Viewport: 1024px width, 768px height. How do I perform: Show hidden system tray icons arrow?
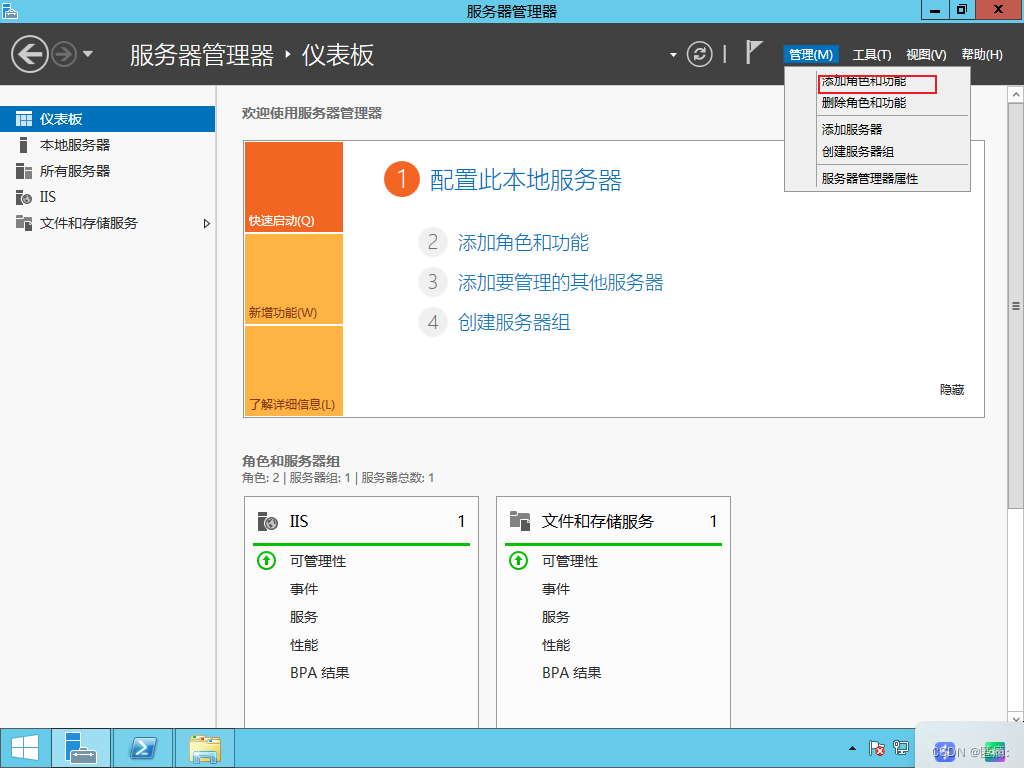(852, 748)
